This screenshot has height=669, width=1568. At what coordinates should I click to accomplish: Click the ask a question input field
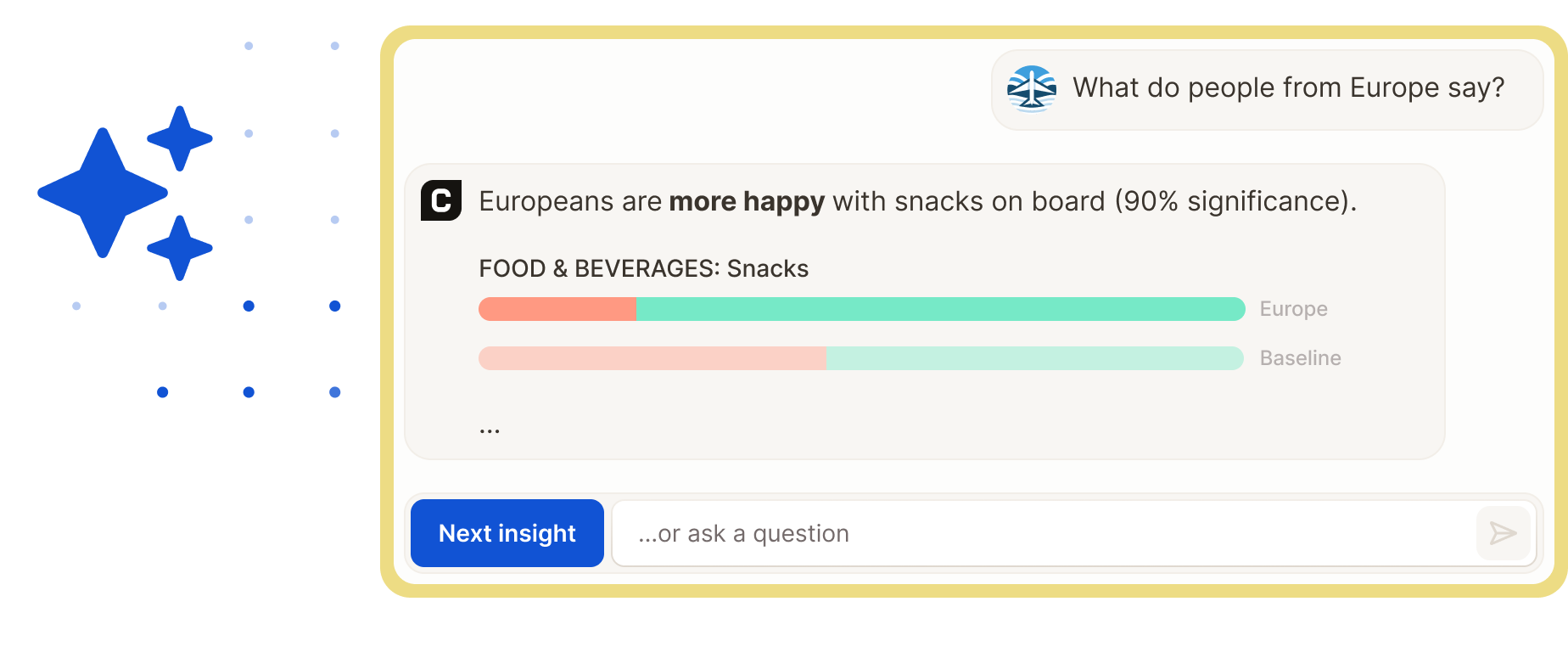1044,533
